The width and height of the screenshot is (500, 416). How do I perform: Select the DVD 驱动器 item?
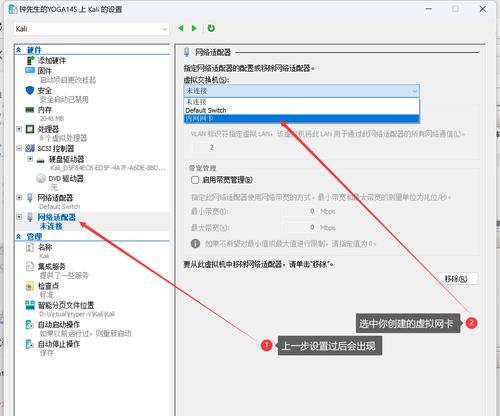pyautogui.click(x=66, y=178)
